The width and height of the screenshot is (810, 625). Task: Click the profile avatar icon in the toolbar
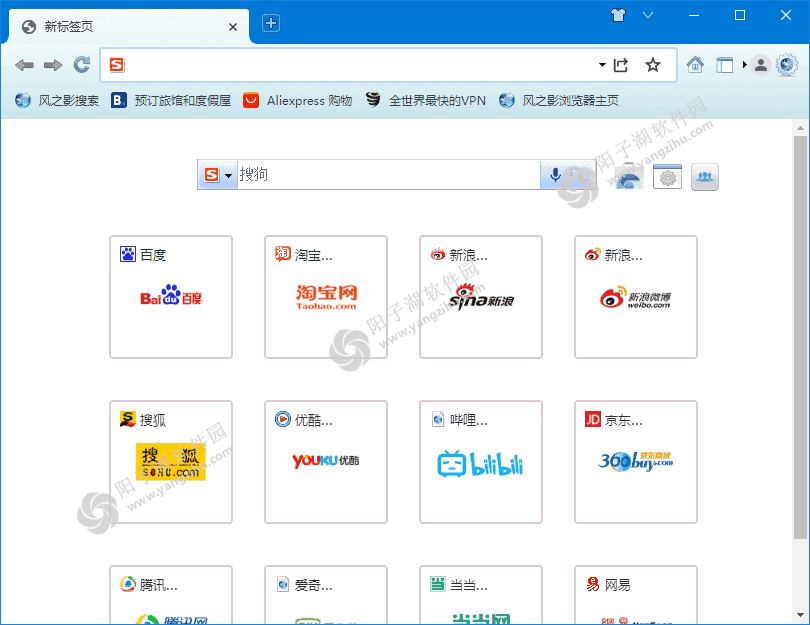click(761, 64)
